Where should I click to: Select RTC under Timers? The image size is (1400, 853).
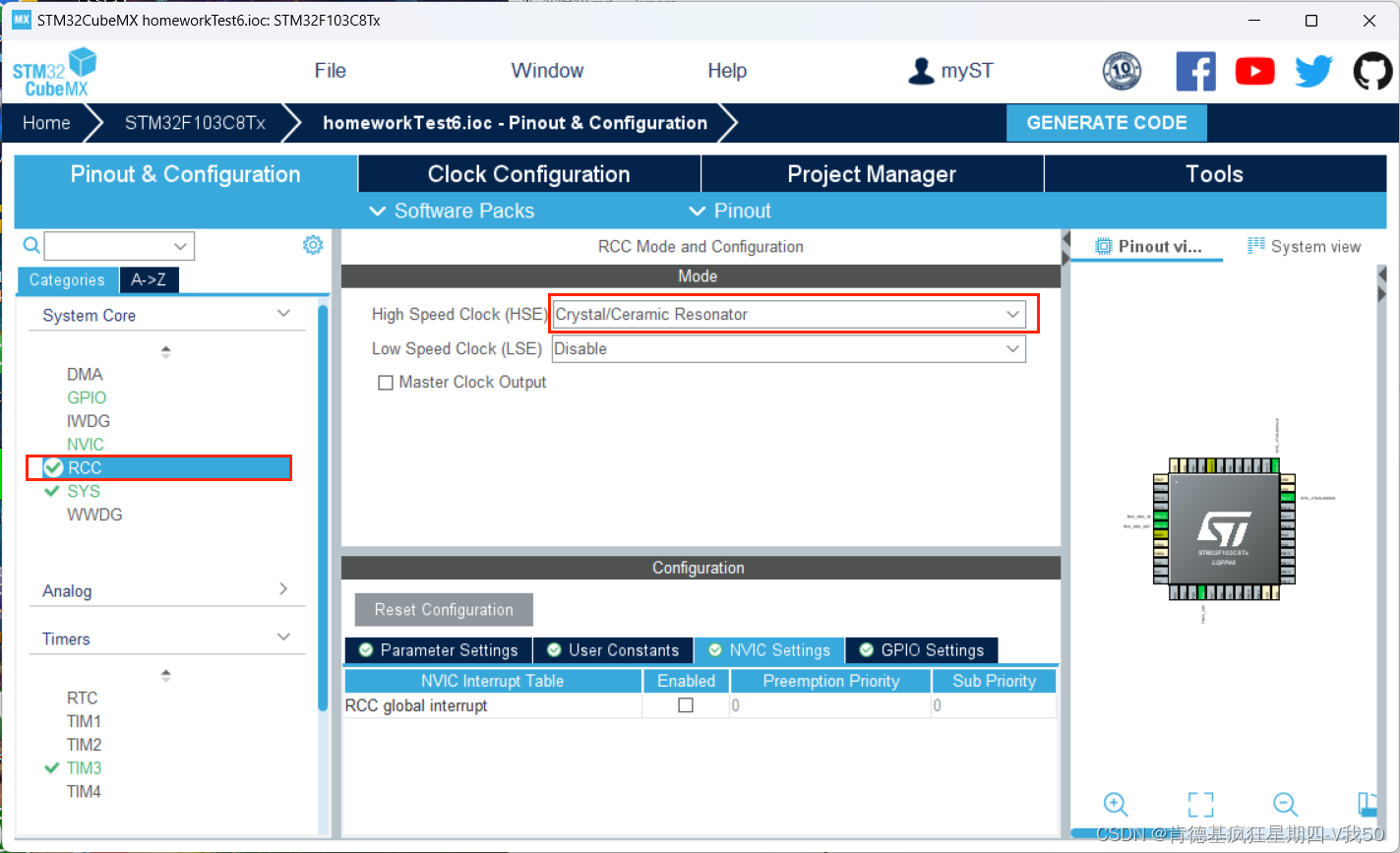click(83, 698)
